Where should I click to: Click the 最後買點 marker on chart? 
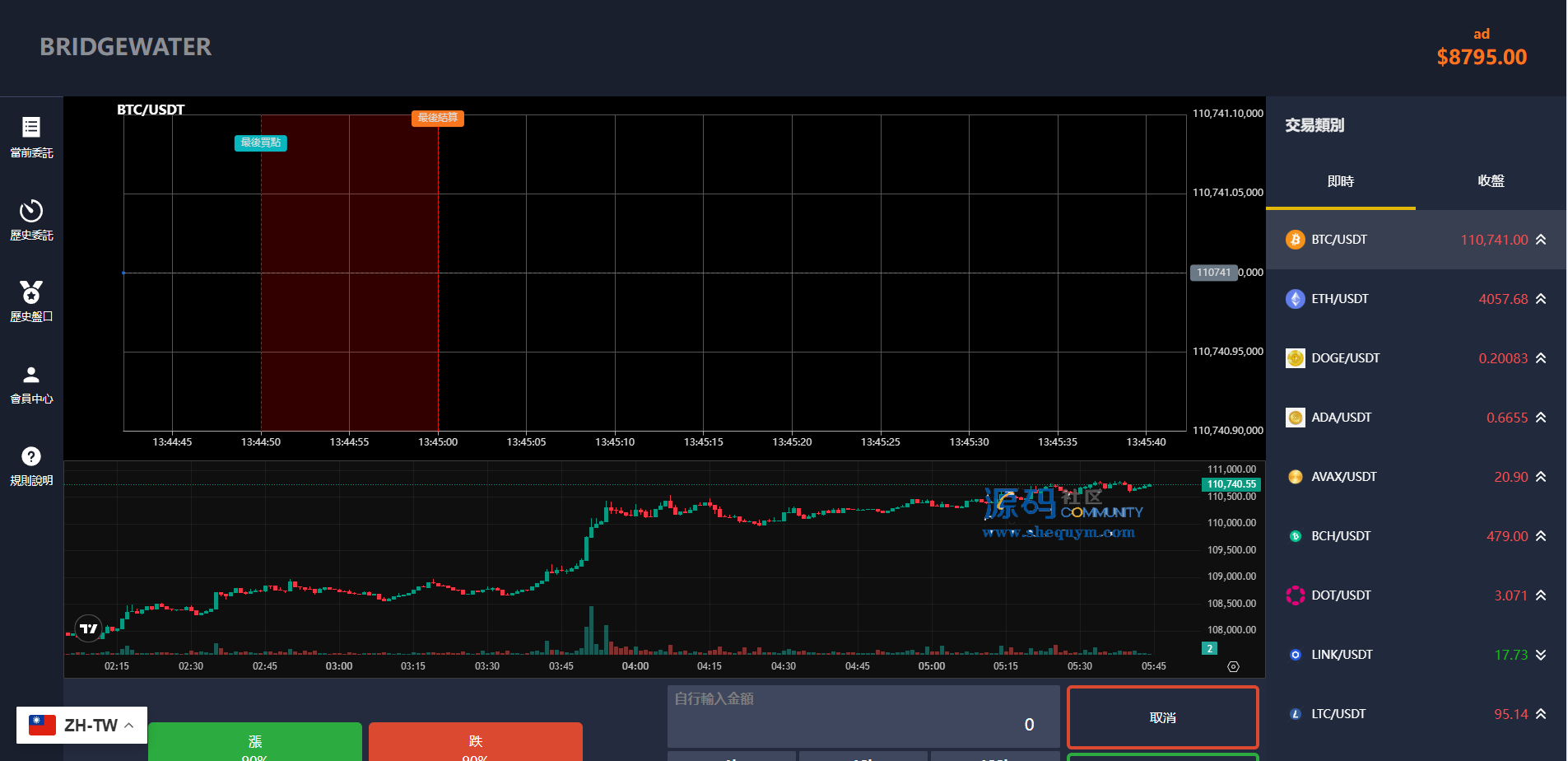pos(260,142)
